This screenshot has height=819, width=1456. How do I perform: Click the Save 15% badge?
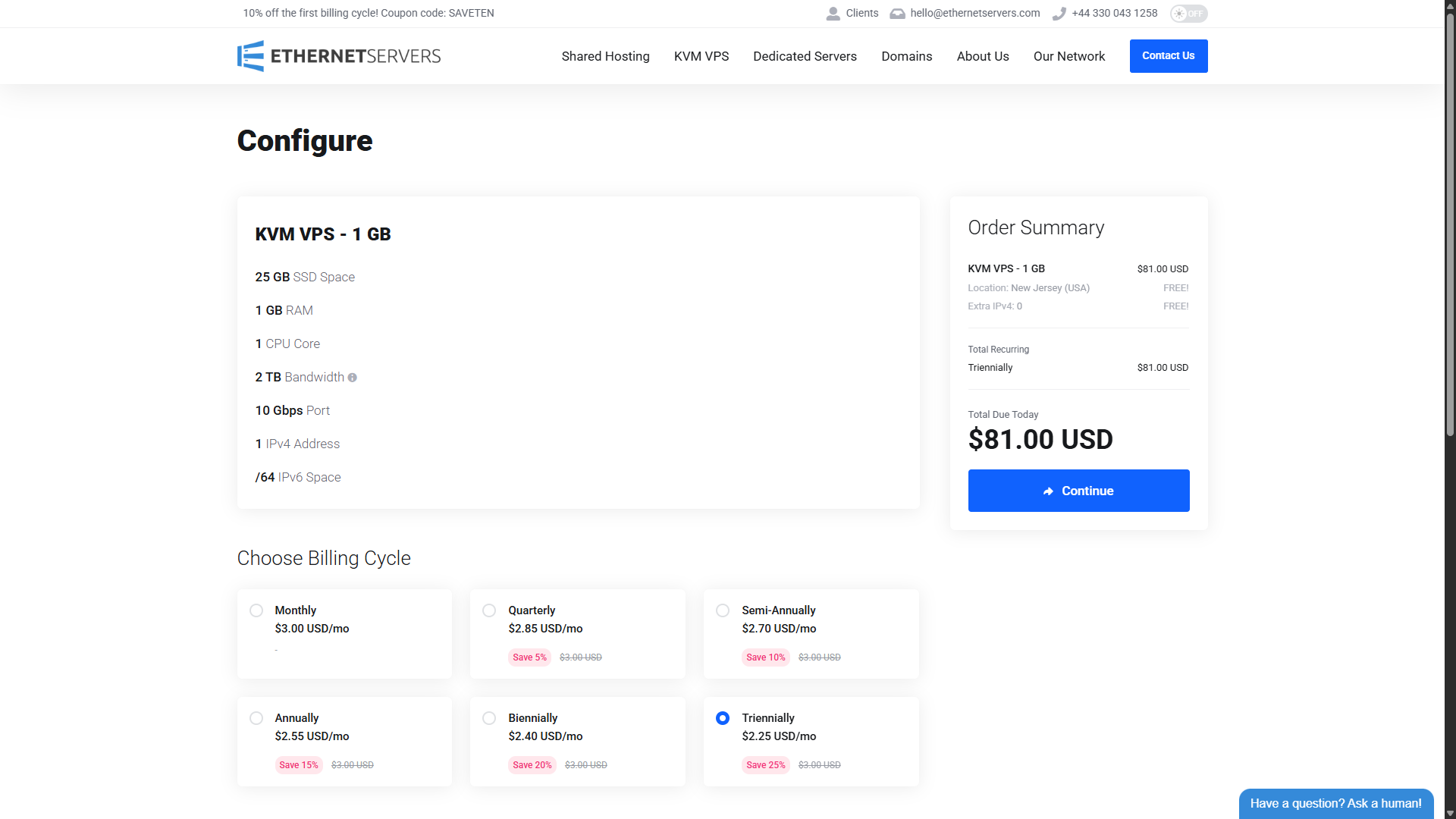click(299, 765)
